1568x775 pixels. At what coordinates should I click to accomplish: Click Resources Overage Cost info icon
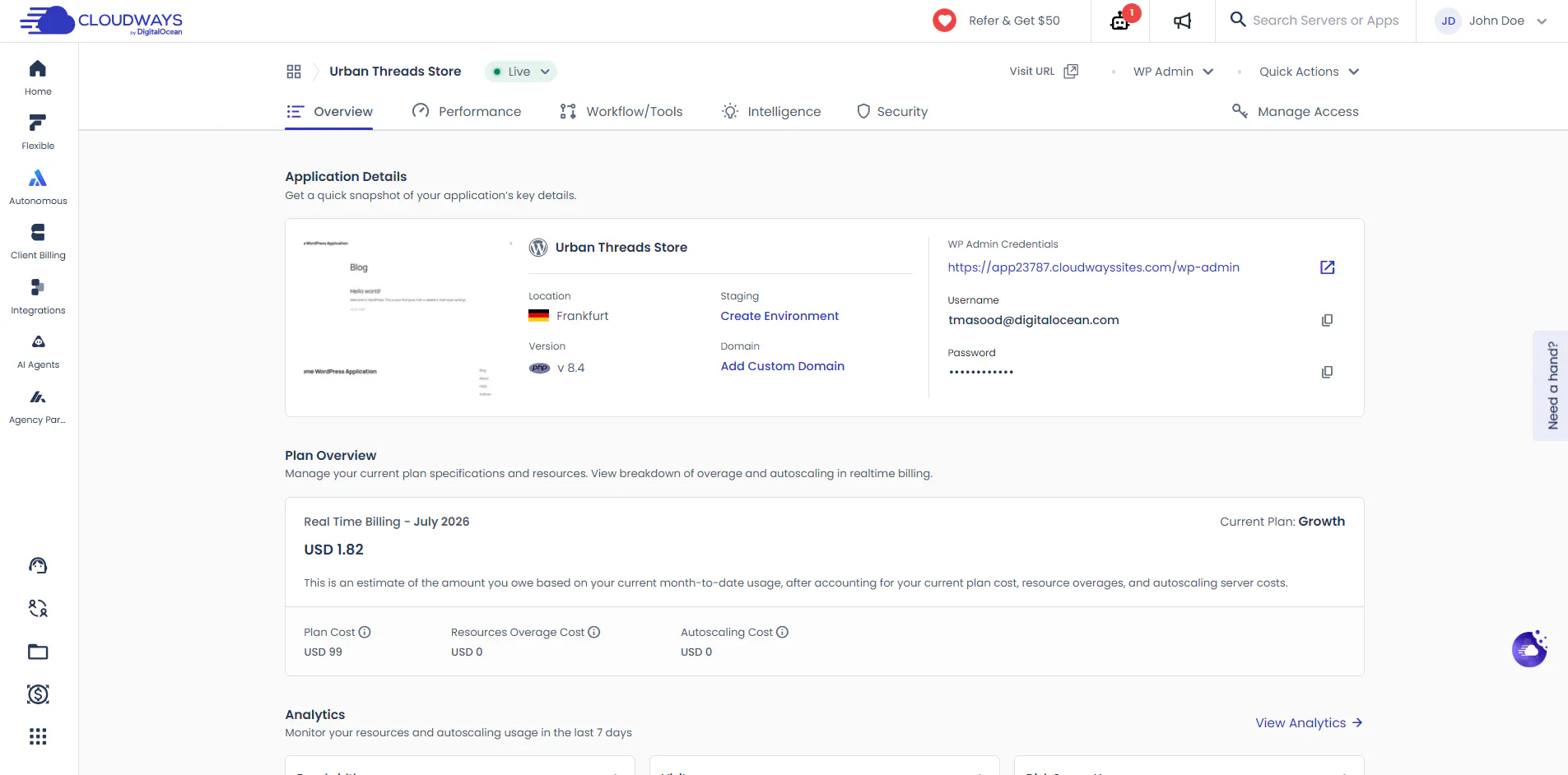pos(594,632)
